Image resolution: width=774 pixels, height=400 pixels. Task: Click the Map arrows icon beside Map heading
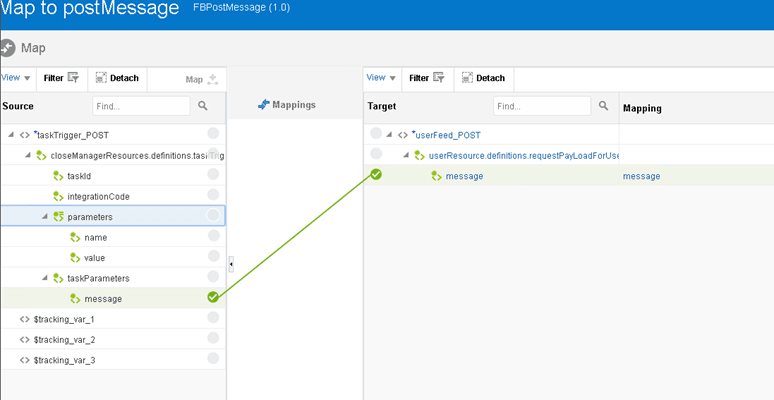[7, 48]
